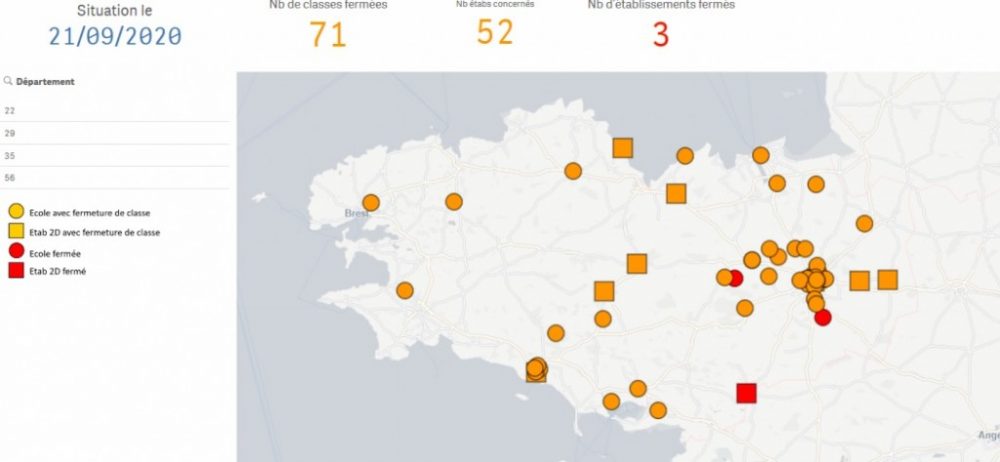Click the northernmost orange square map marker
Image resolution: width=1000 pixels, height=462 pixels.
[x=623, y=148]
